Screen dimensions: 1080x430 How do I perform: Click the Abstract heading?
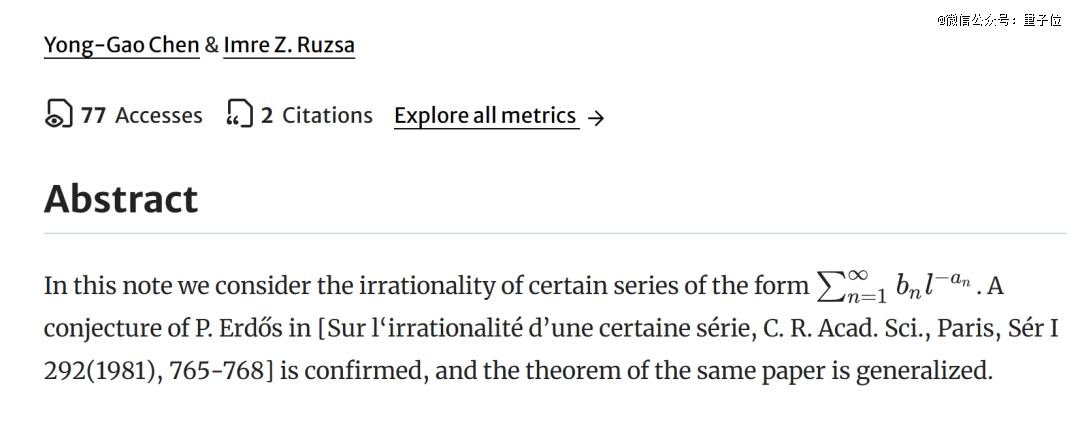tap(121, 199)
